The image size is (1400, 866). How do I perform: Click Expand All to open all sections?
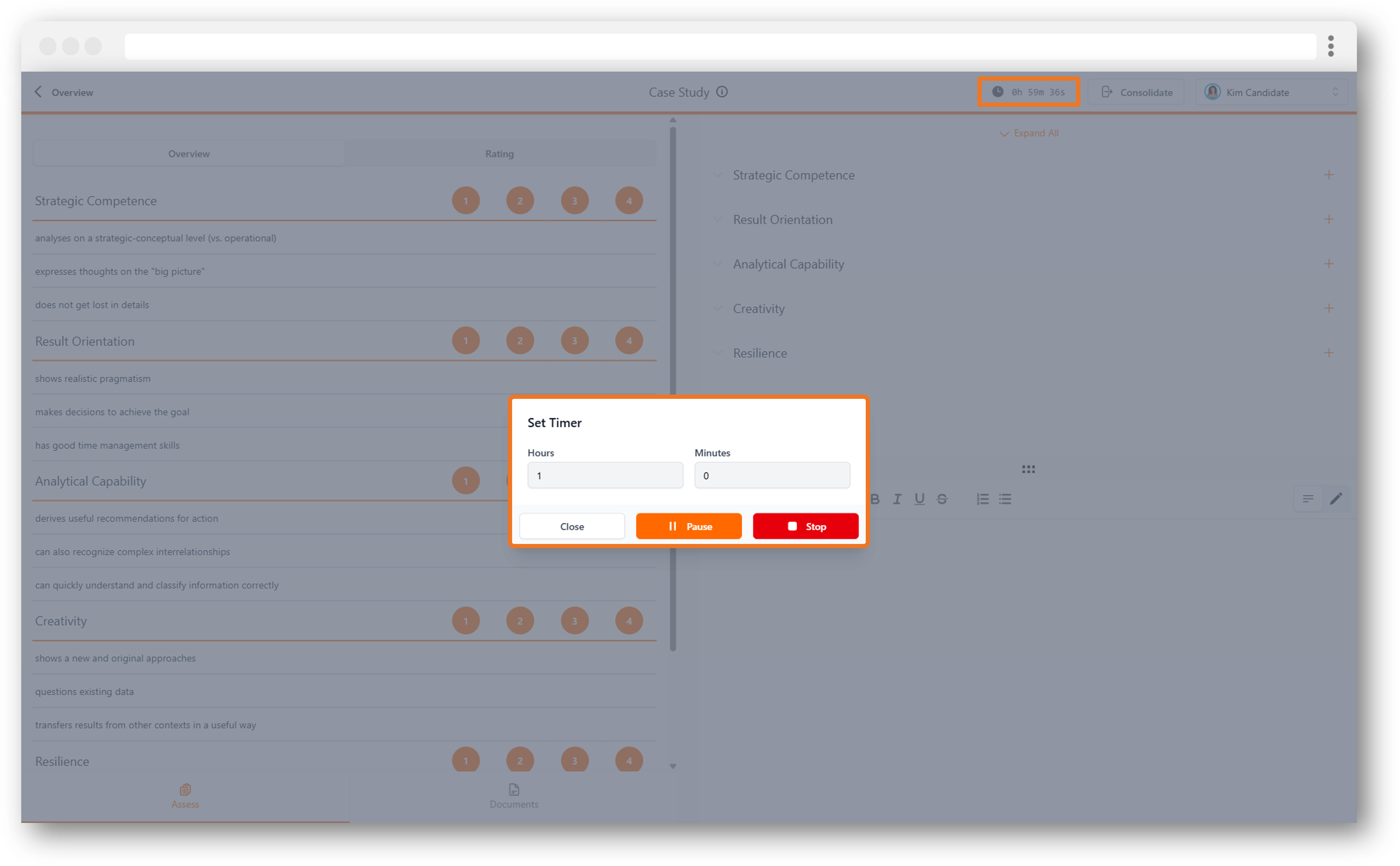click(1029, 133)
